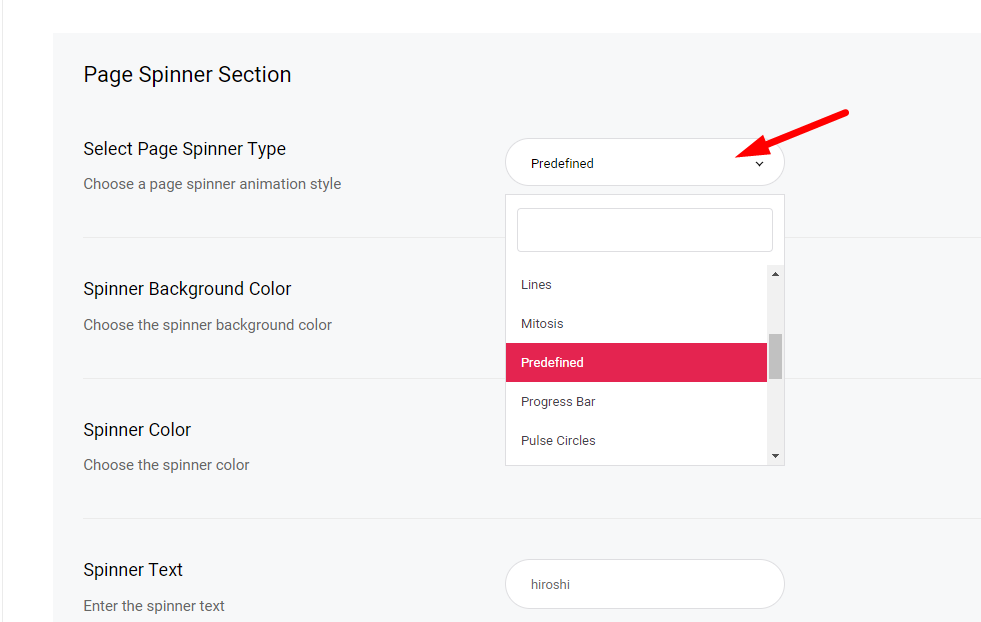This screenshot has width=981, height=622.
Task: Click scrollbar track below the thumb
Action: click(775, 414)
